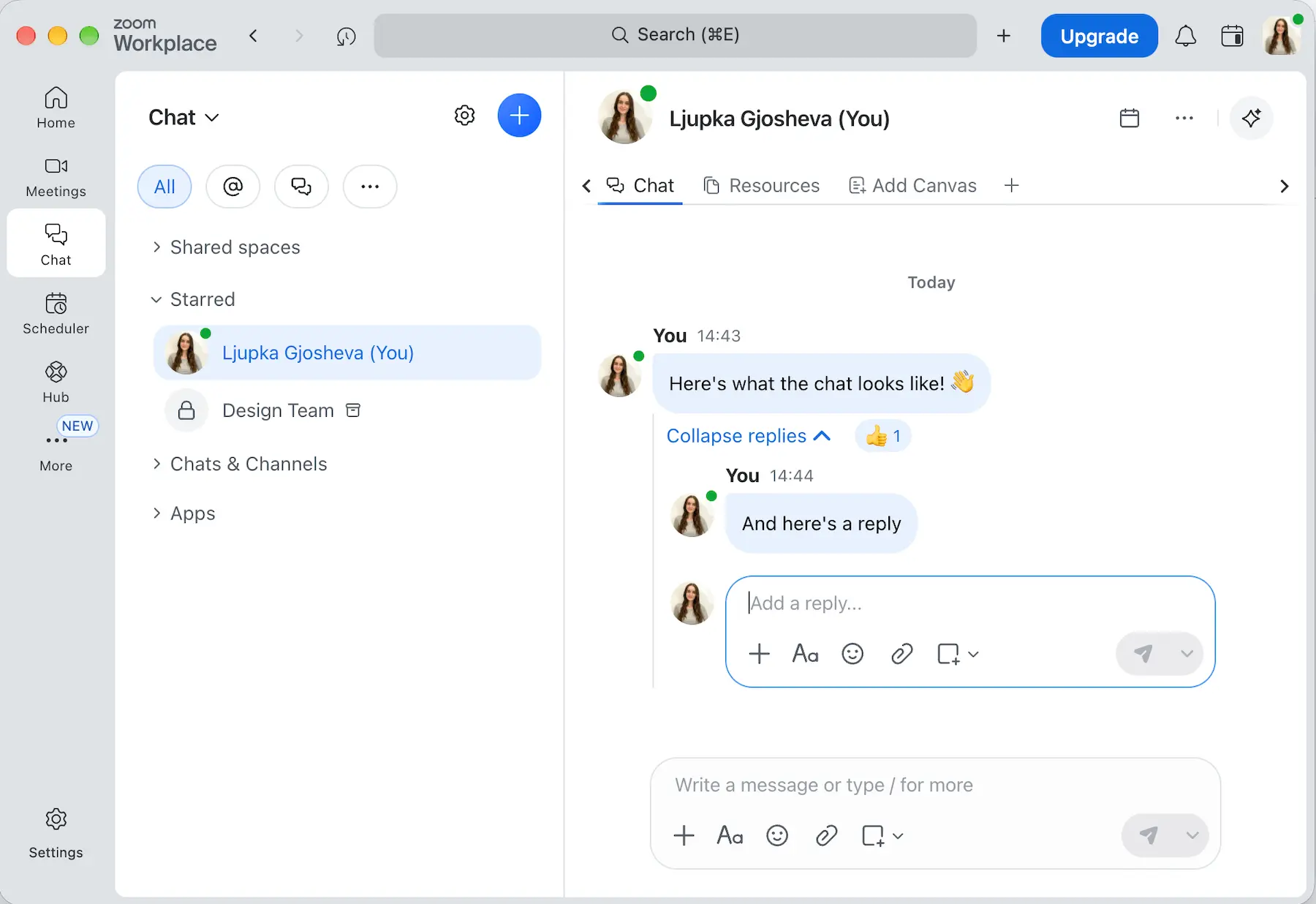The image size is (1316, 904).
Task: Click the Upgrade button
Action: (x=1099, y=36)
